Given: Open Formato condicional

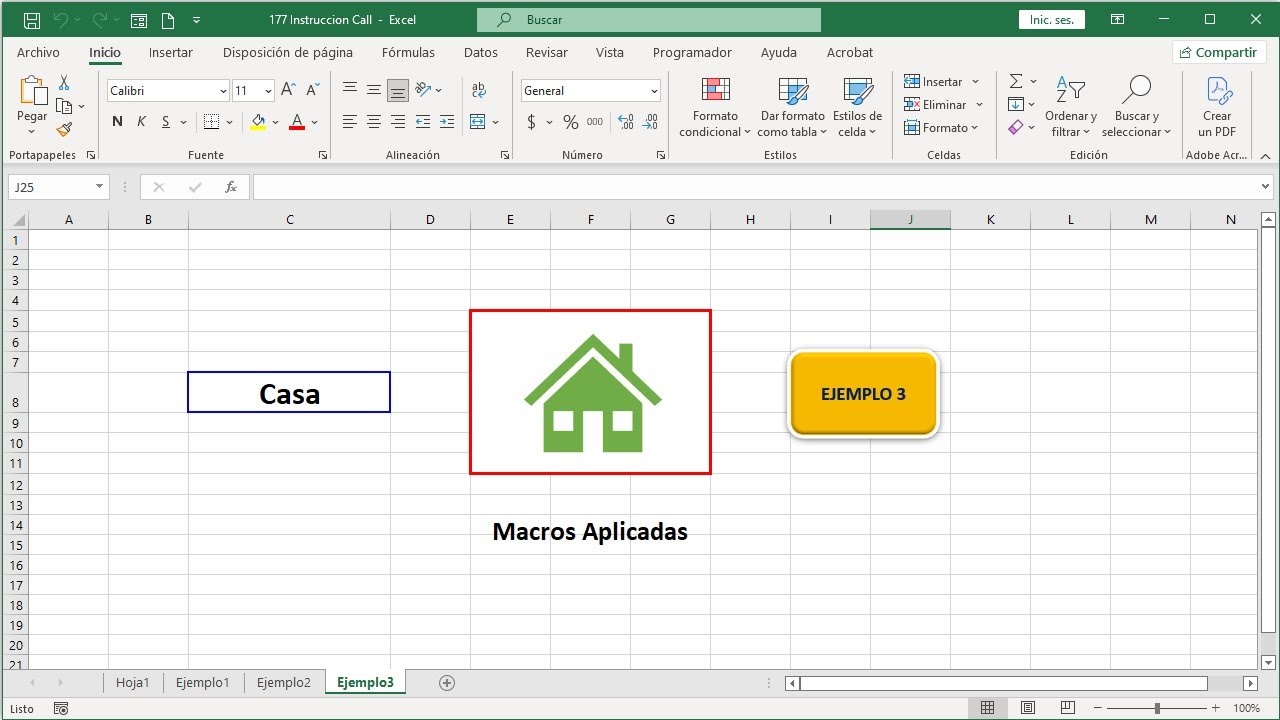Looking at the screenshot, I should click(715, 107).
